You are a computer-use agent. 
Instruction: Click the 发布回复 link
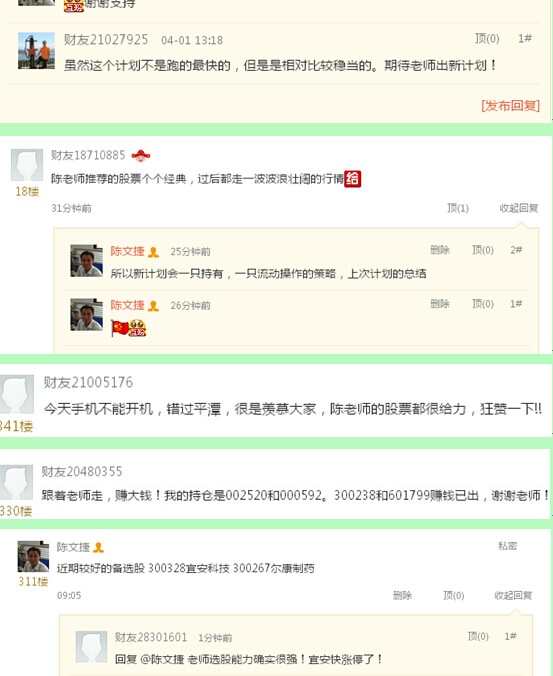[x=510, y=106]
